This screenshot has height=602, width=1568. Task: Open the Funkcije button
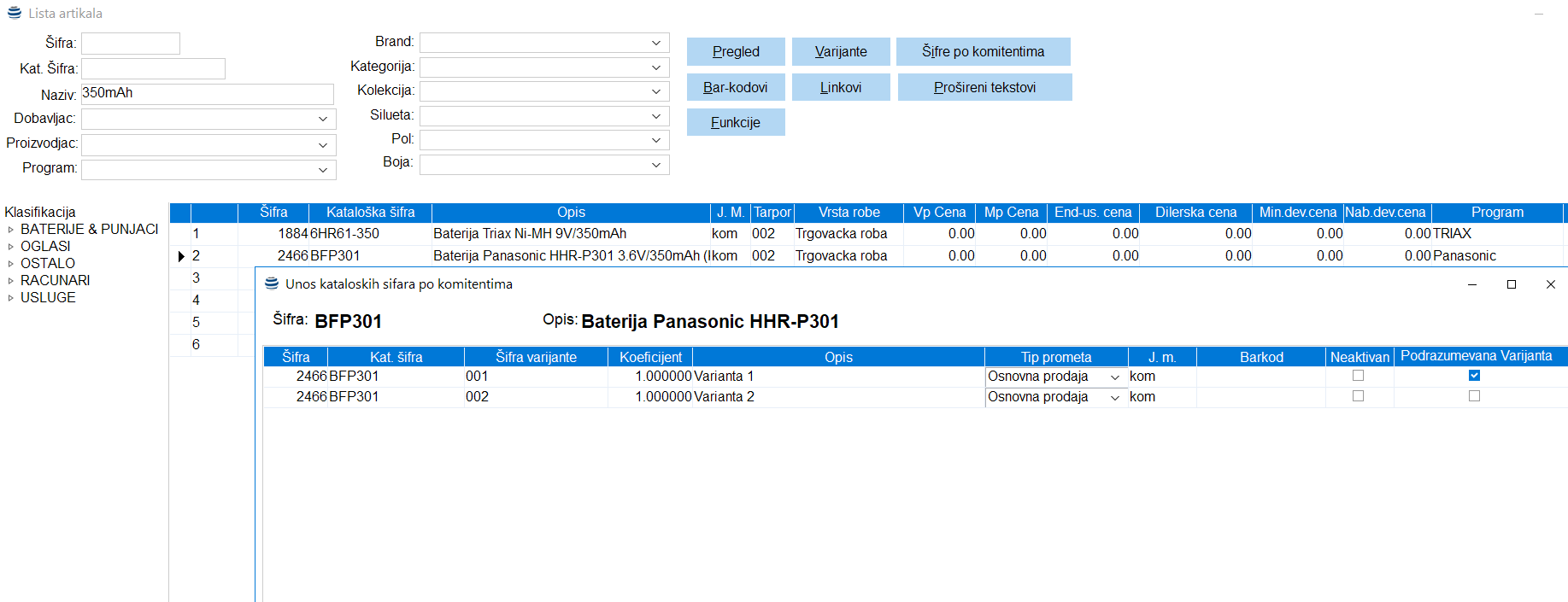click(735, 123)
